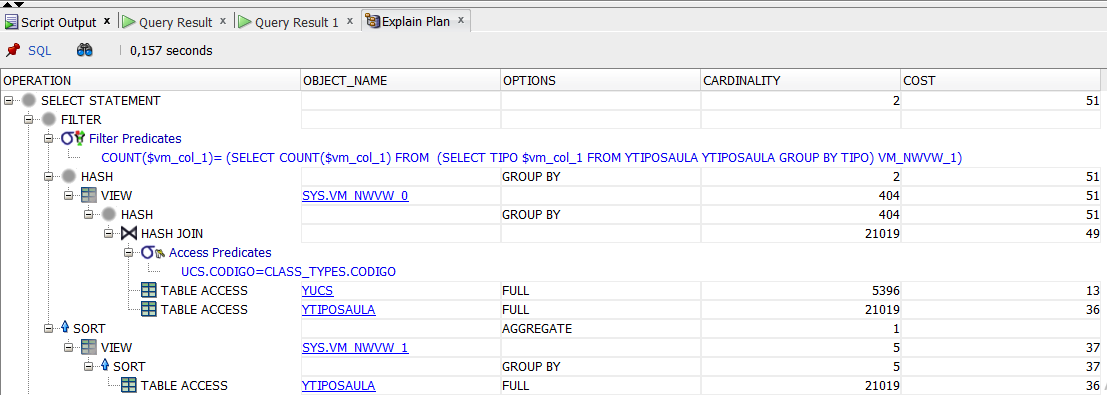Select the COUNT($vm_col_1) filter predicate text
The image size is (1107, 395).
532,158
